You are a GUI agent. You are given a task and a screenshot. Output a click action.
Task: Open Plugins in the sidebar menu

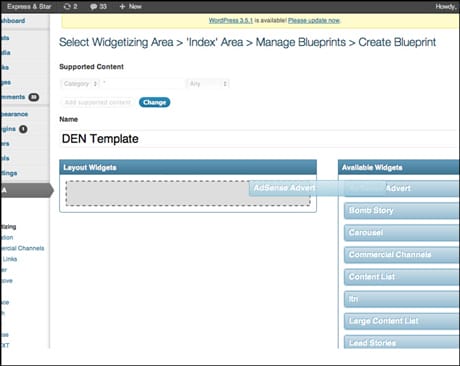coord(8,129)
